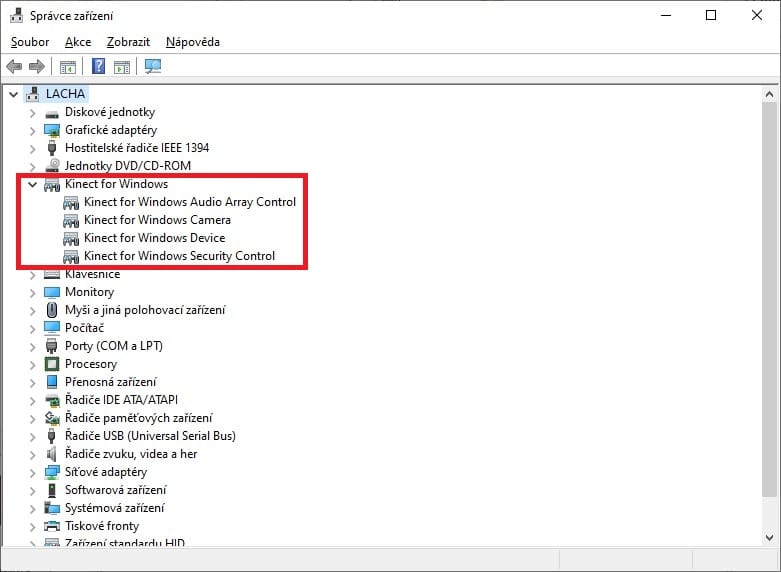The height and width of the screenshot is (572, 781).
Task: Click the Kinect for Windows Device icon
Action: point(71,238)
